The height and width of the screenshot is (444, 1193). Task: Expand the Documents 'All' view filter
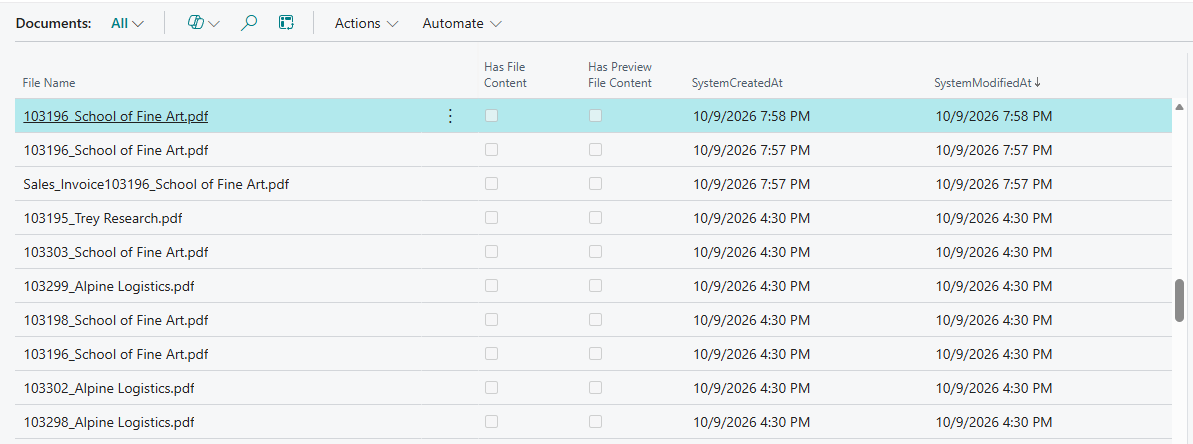(127, 24)
